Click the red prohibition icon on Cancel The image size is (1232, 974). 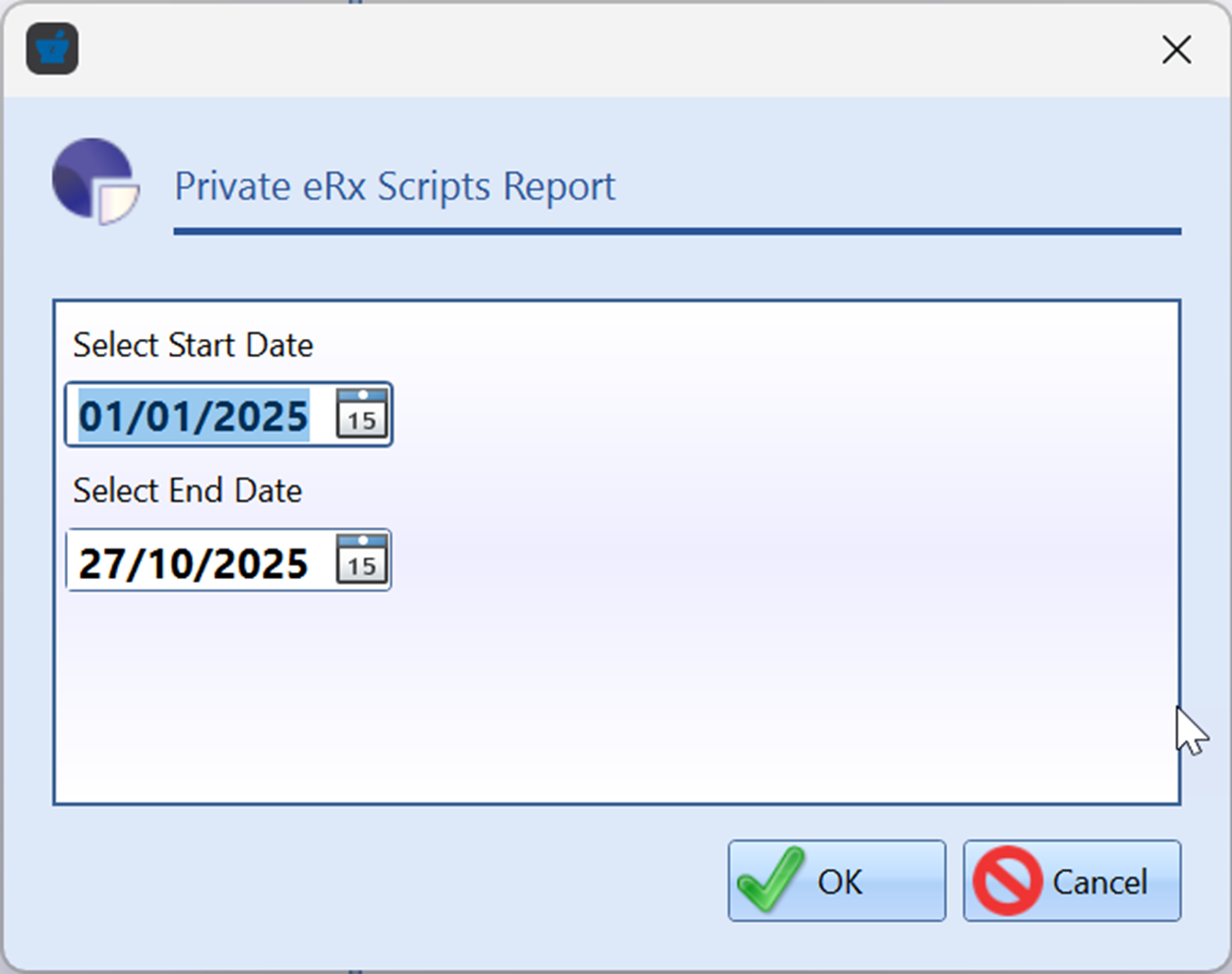(x=1007, y=881)
